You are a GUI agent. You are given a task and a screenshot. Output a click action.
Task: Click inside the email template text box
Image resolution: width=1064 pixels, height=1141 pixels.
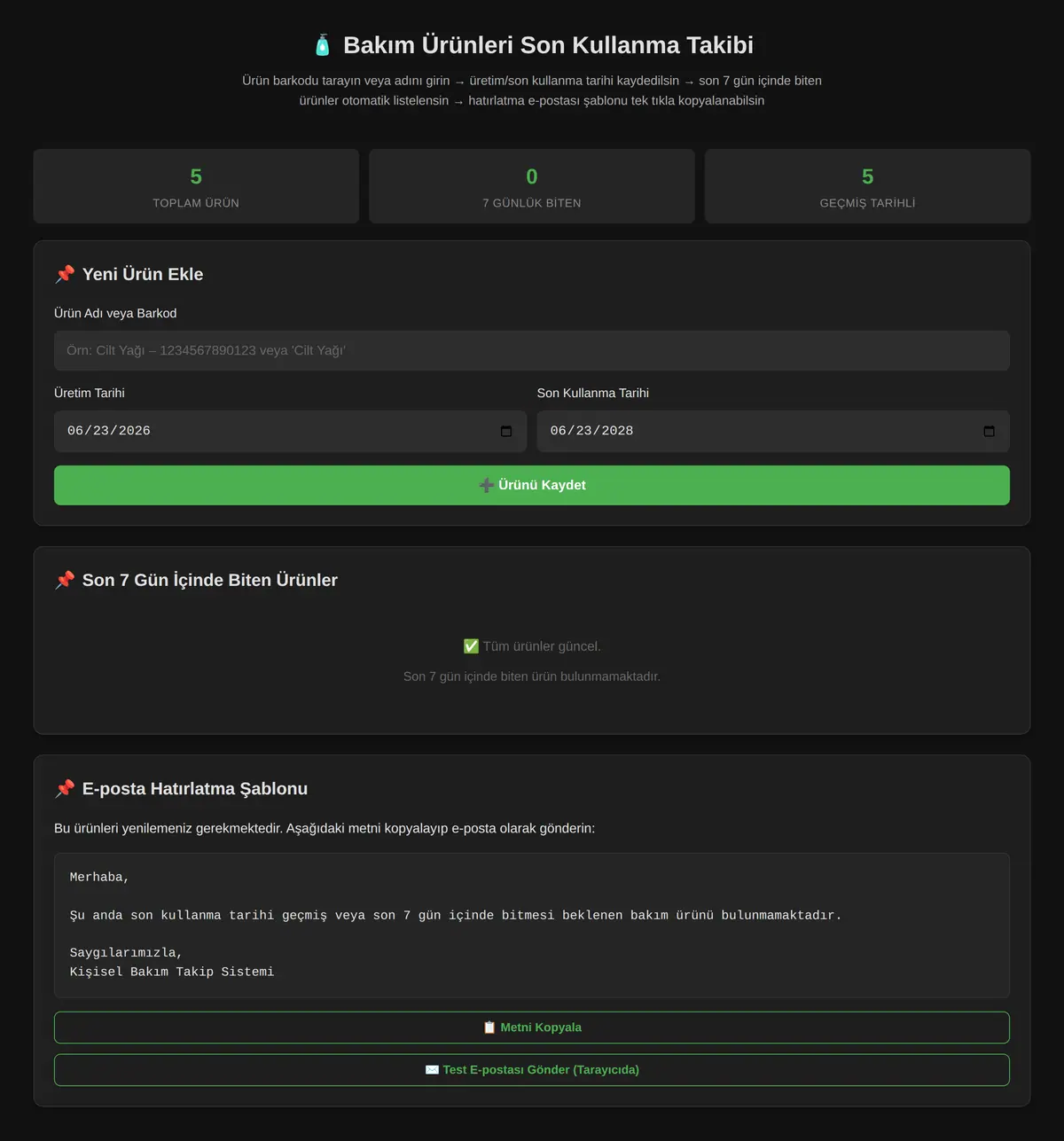click(532, 926)
